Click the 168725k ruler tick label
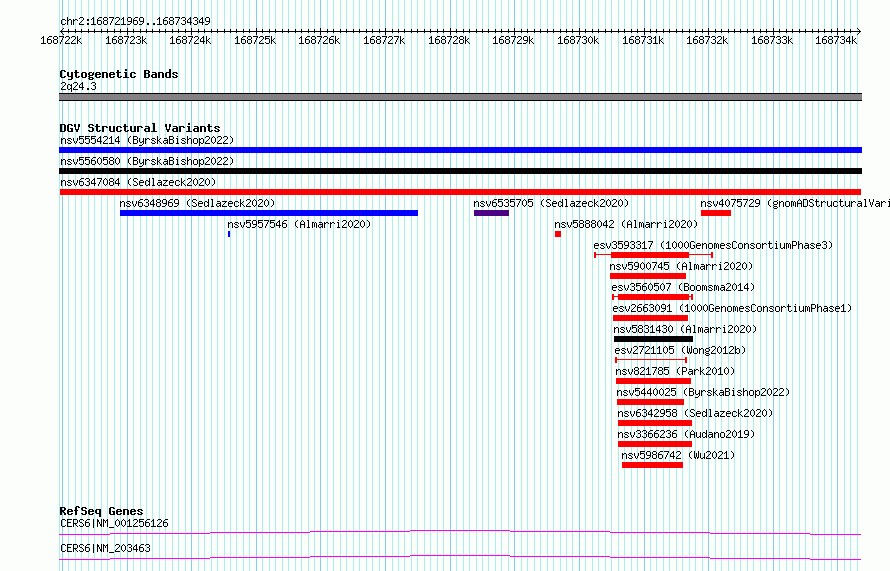 (255, 40)
